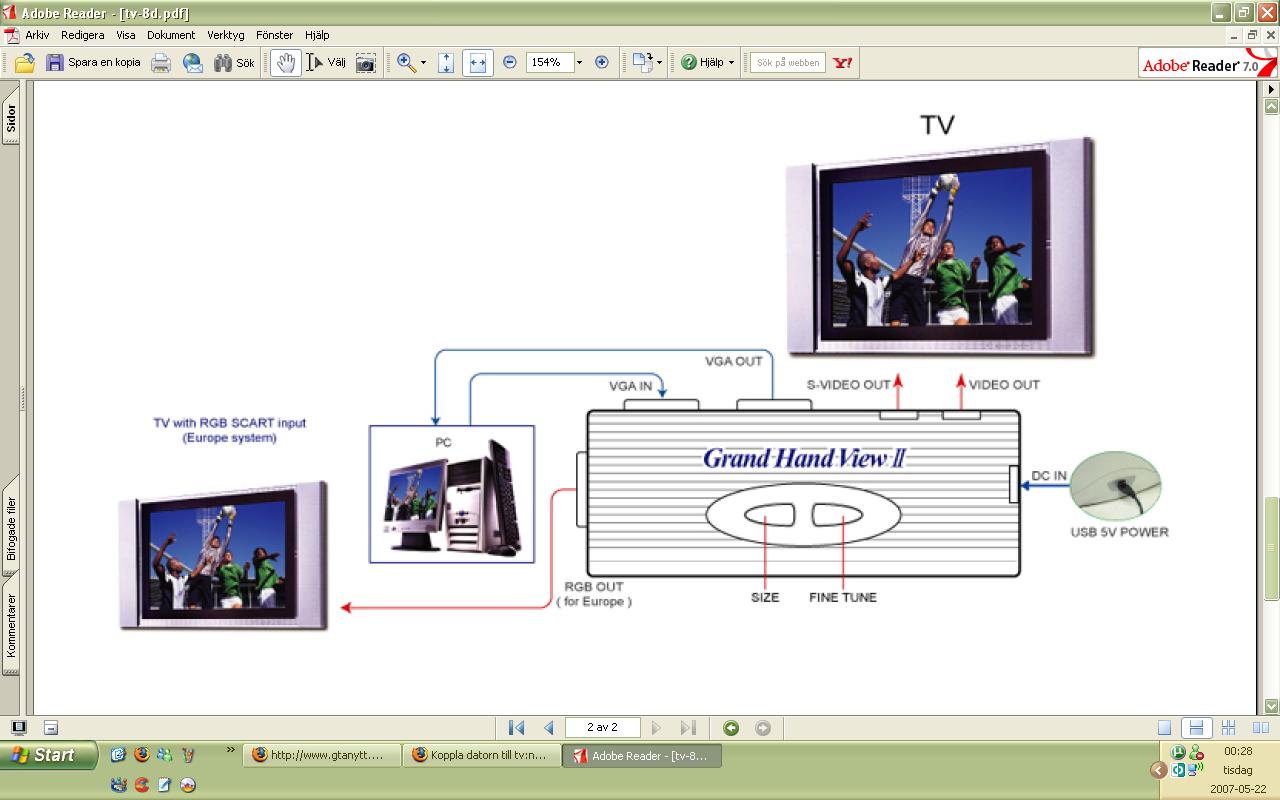
Task: Go to the previous page
Action: 549,728
